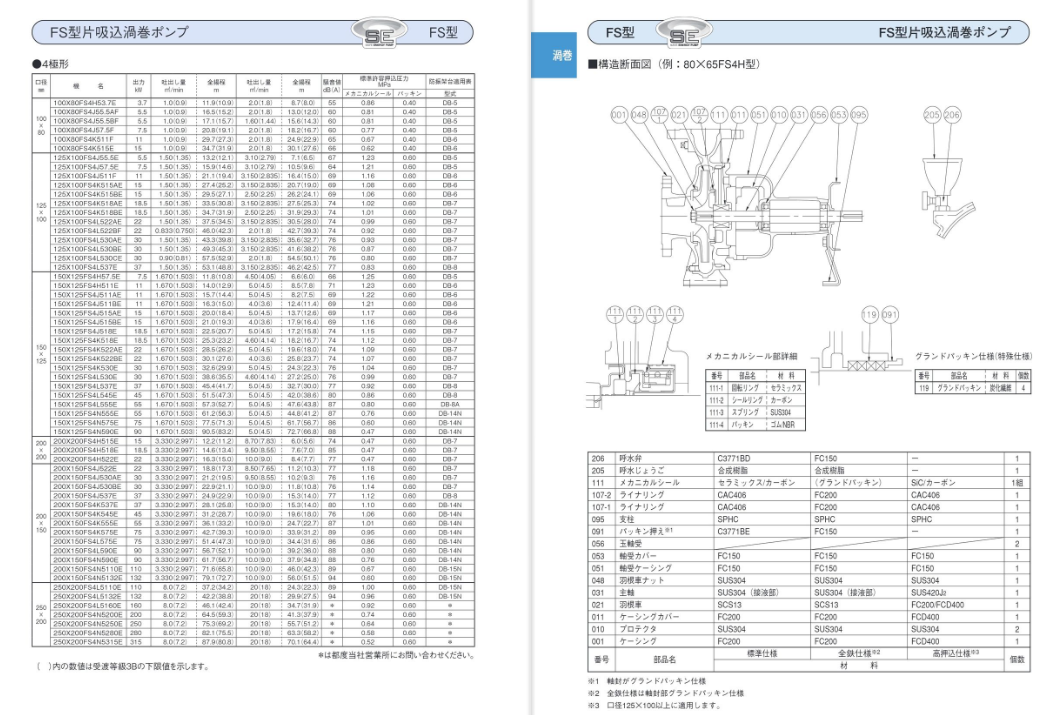Click the DB-8A cell in vibration base column

[450, 404]
